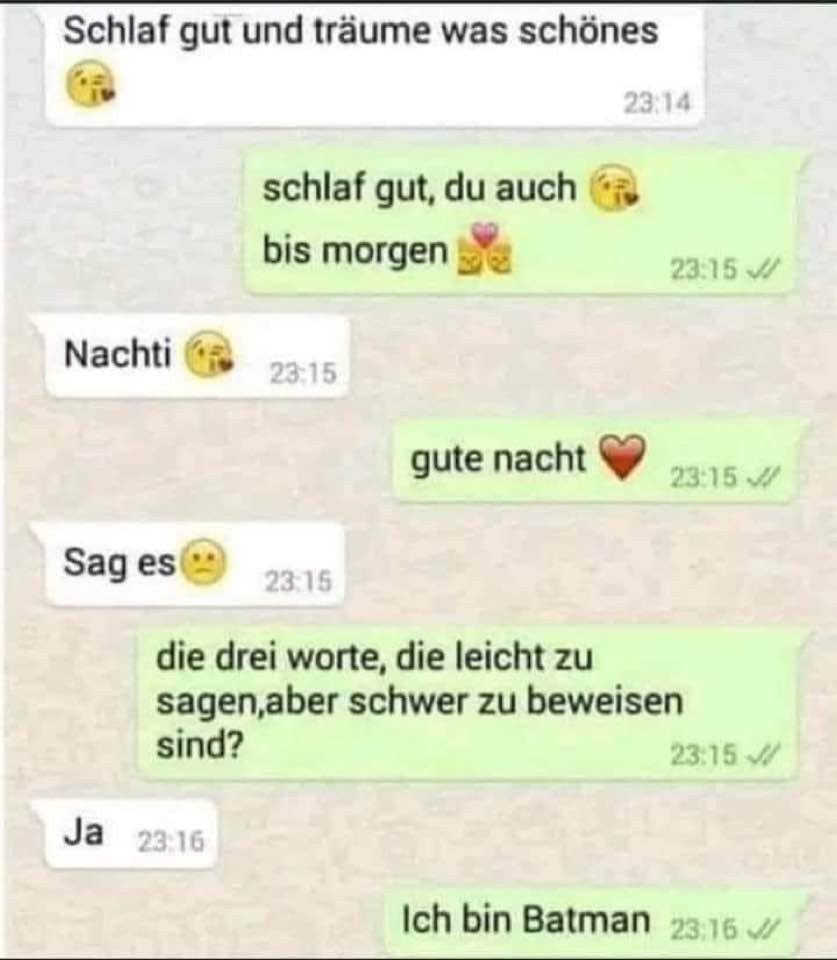This screenshot has width=837, height=960.
Task: Tap the kissing emoji under 'Schlaf gut'
Action: (90, 83)
